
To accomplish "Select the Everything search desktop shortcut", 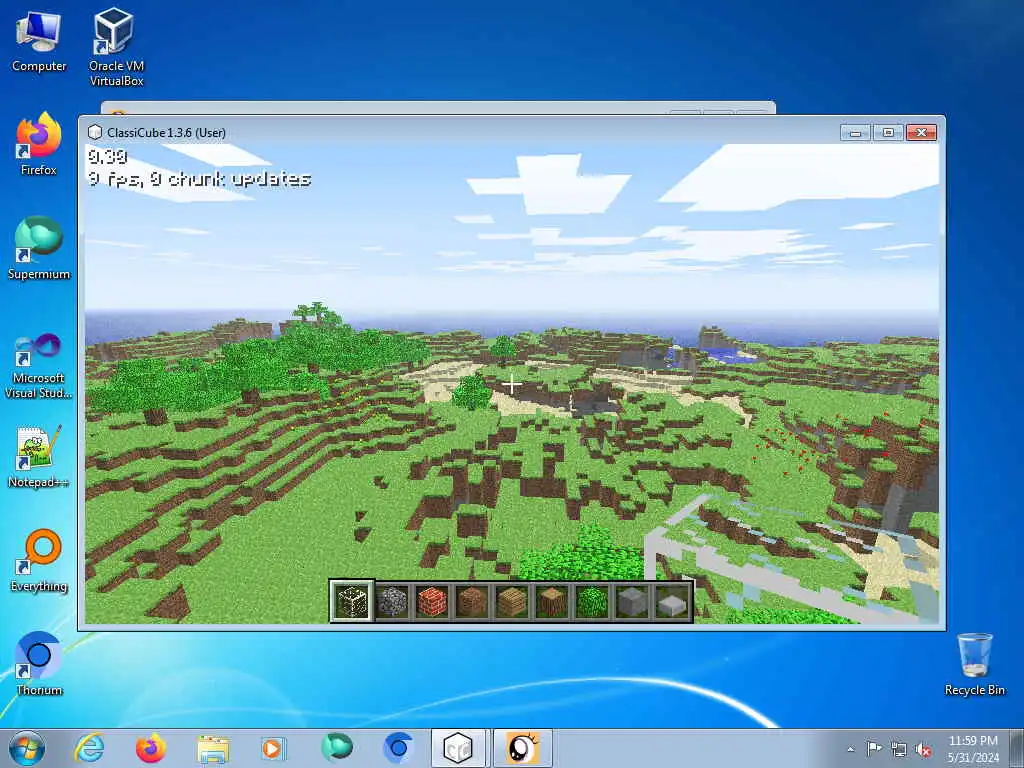I will point(39,560).
